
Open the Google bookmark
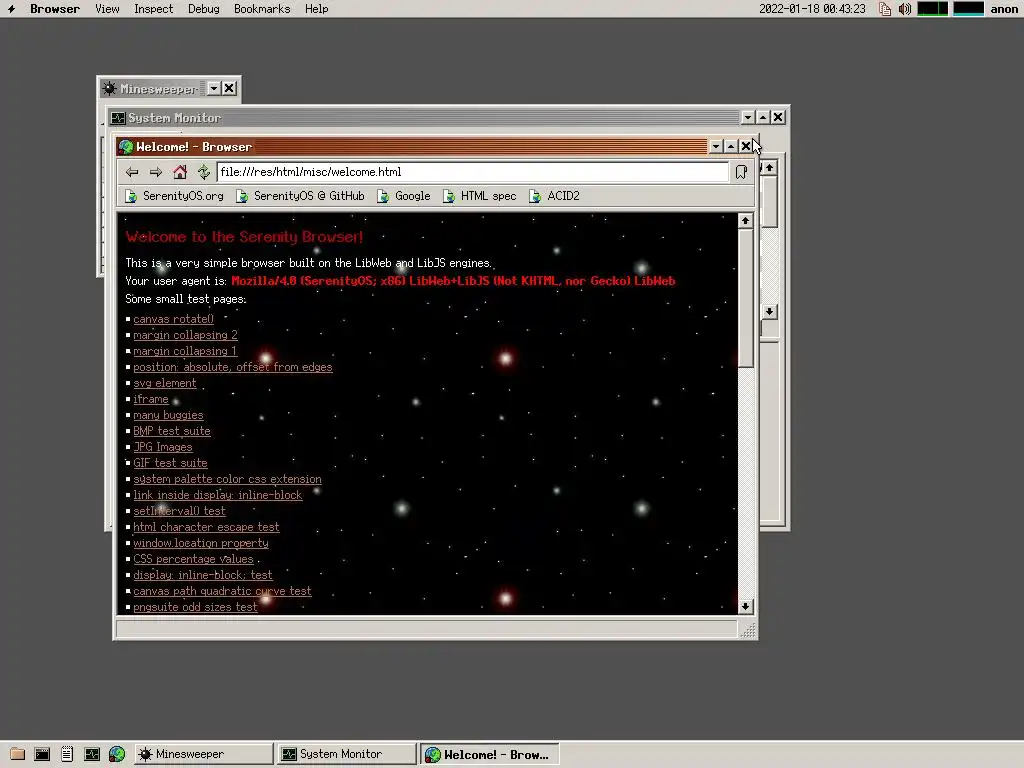coord(404,196)
